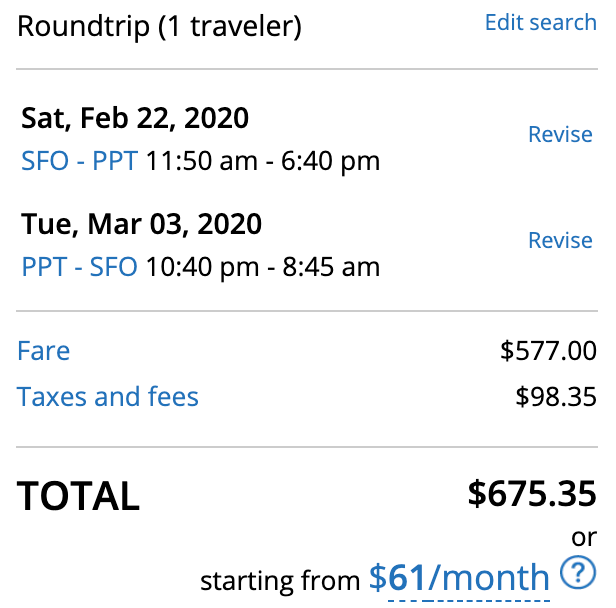The image size is (616, 608).
Task: Click the question mark help icon
Action: tap(578, 573)
